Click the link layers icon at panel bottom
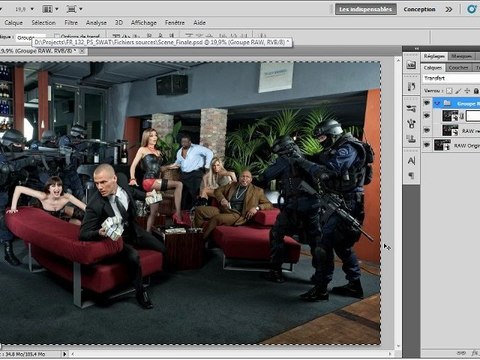This screenshot has height=360, width=480. (x=462, y=353)
